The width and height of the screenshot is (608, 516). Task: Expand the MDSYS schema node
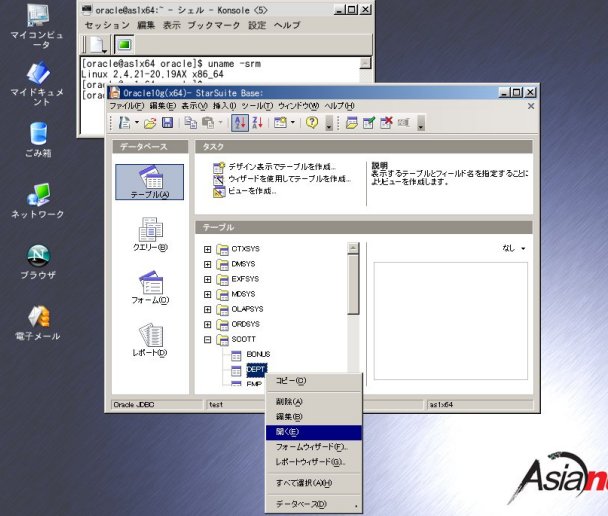[x=207, y=295]
